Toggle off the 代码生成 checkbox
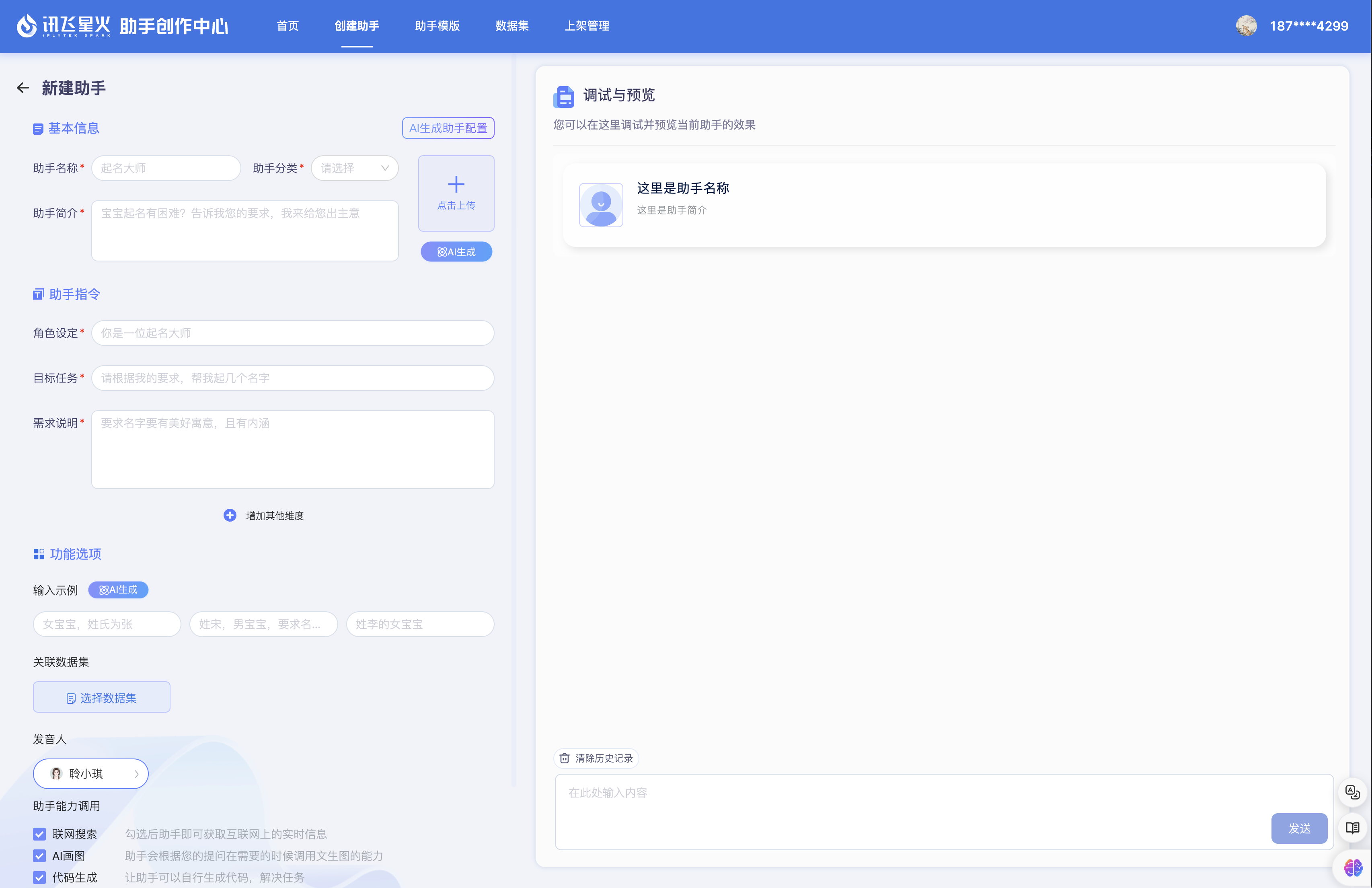 [39, 878]
